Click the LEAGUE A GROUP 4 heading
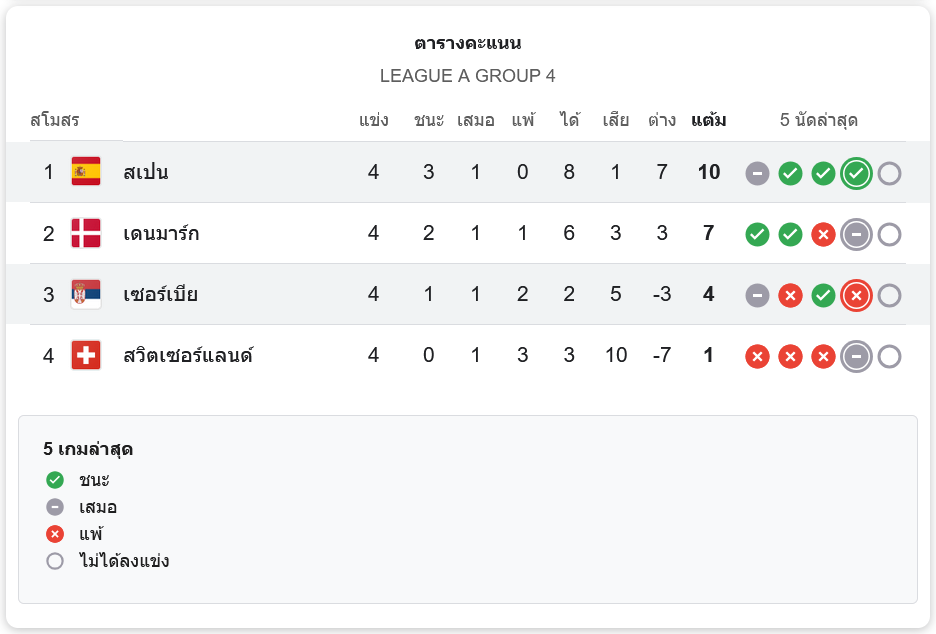This screenshot has width=936, height=634. pos(468,76)
